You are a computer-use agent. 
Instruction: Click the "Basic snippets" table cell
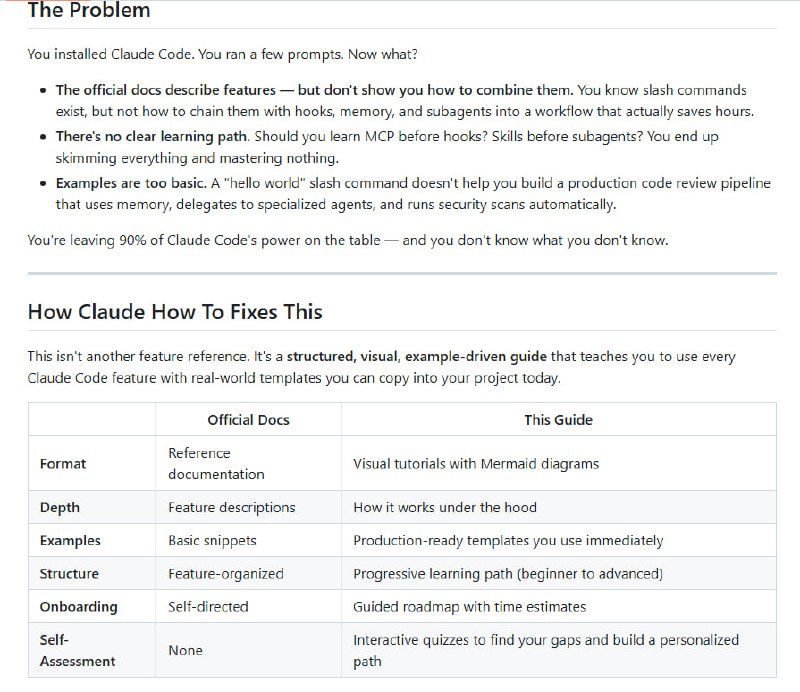212,540
